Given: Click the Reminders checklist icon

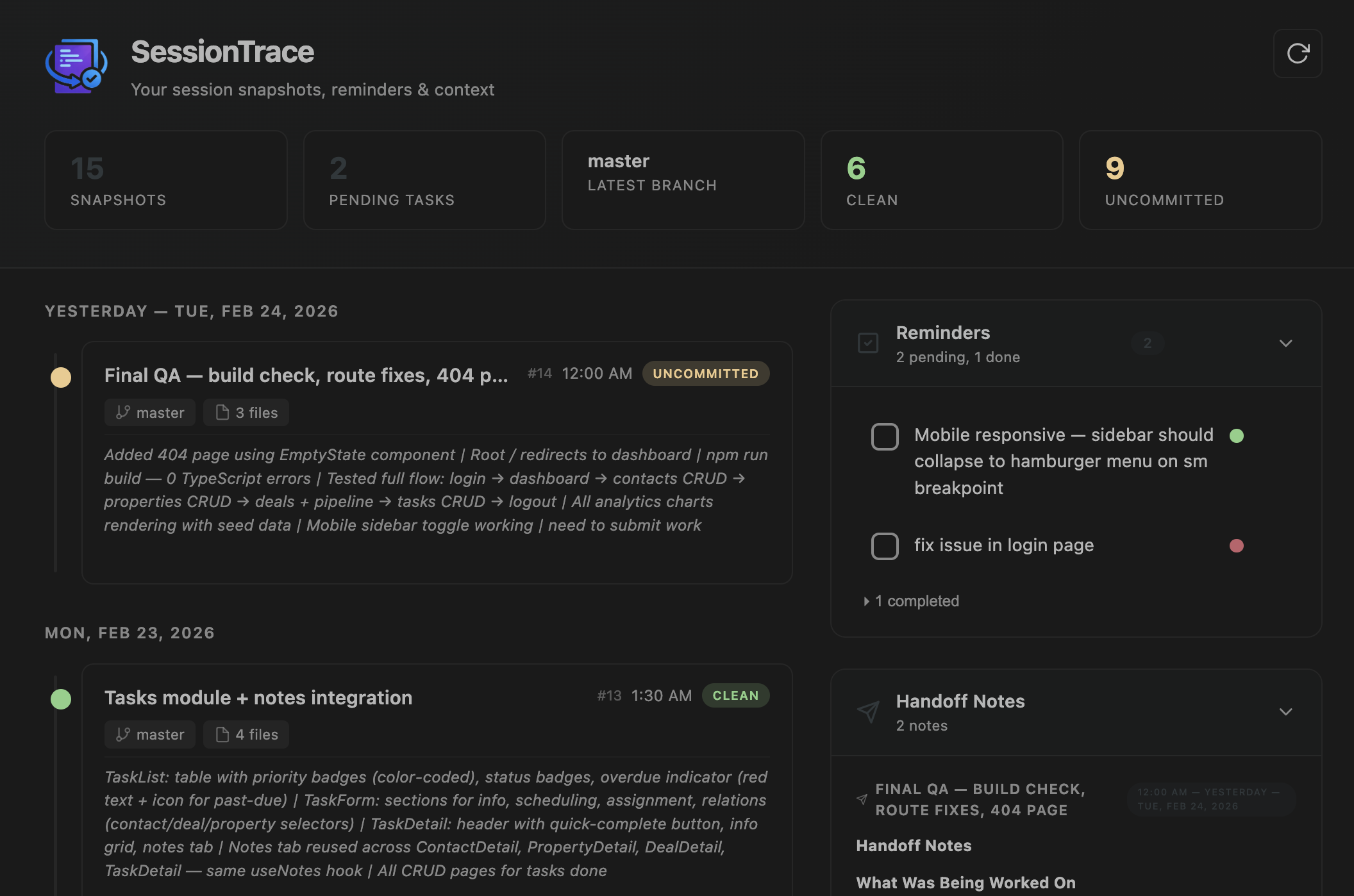Looking at the screenshot, I should point(868,343).
